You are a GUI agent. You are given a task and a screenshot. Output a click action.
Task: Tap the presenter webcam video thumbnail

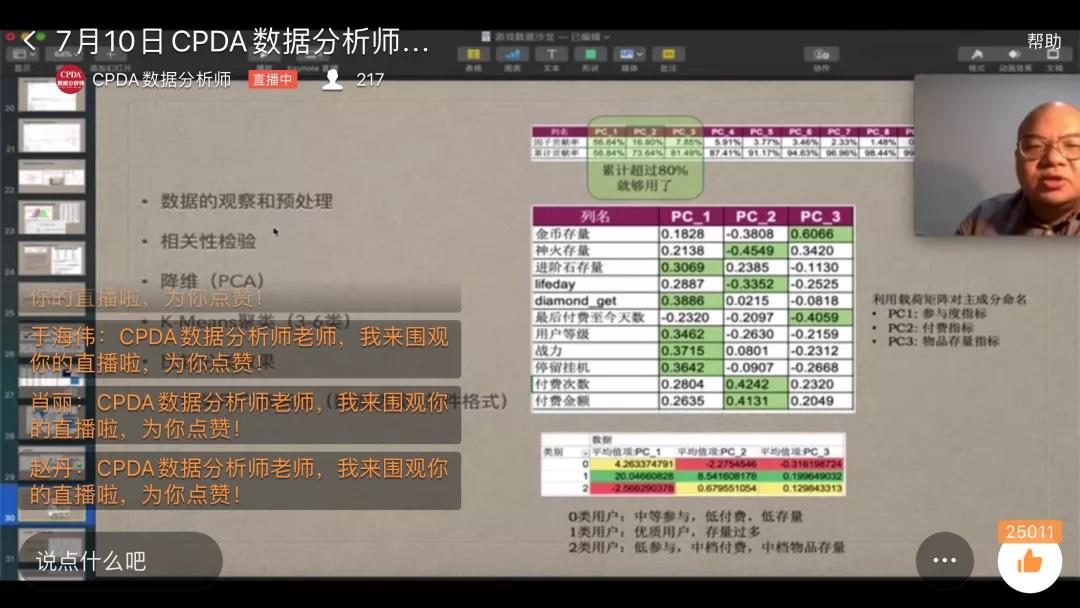997,155
